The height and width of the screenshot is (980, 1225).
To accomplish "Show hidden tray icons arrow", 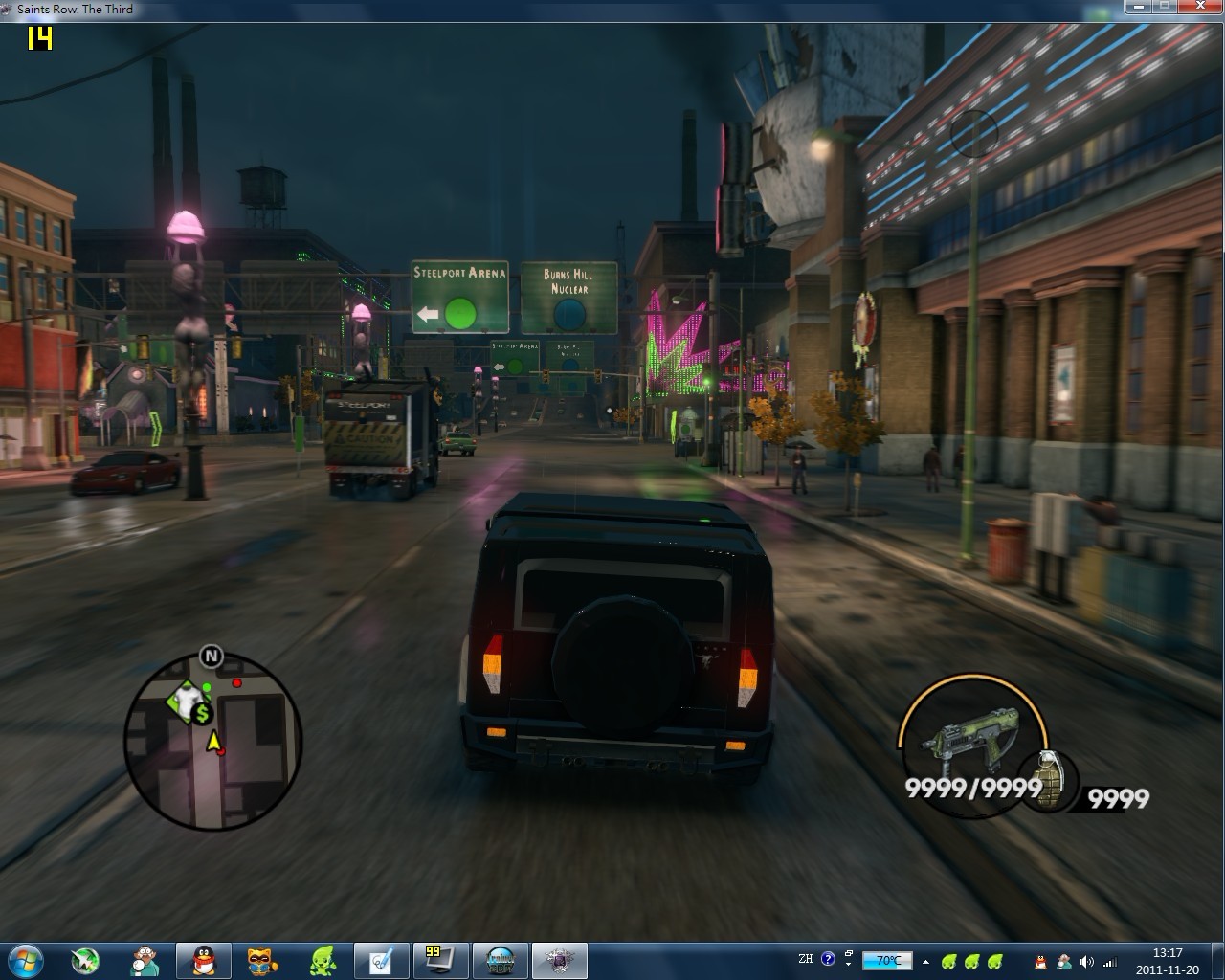I will pyautogui.click(x=925, y=961).
